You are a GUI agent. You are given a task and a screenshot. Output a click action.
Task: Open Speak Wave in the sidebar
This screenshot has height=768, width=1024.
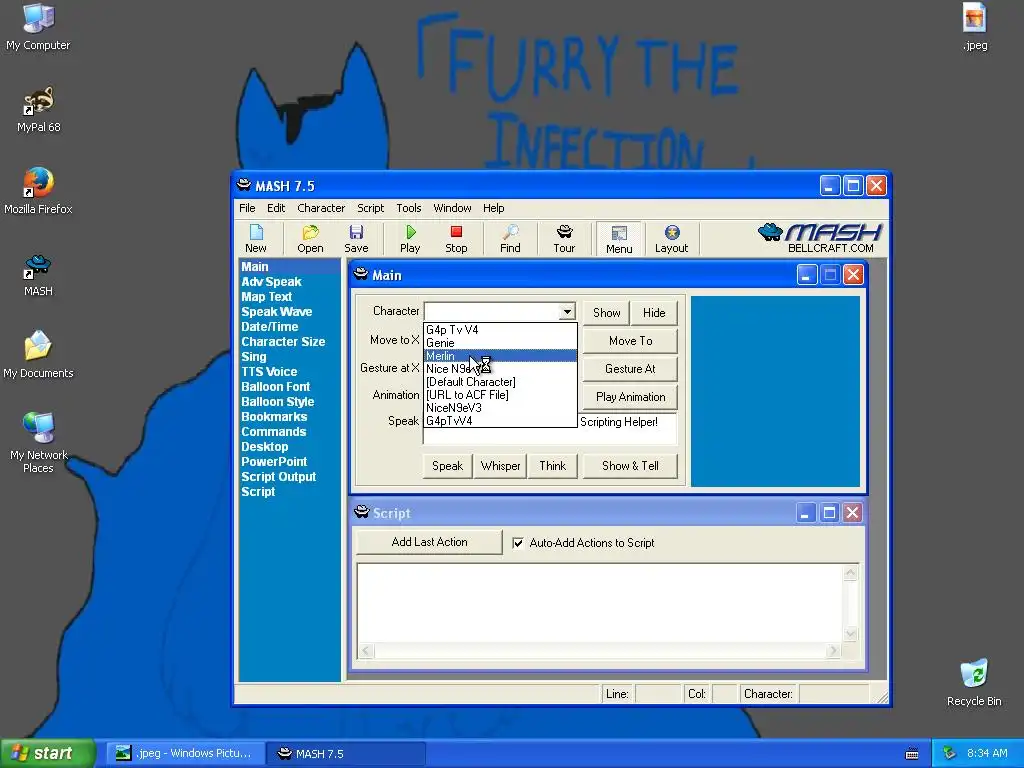click(x=276, y=312)
